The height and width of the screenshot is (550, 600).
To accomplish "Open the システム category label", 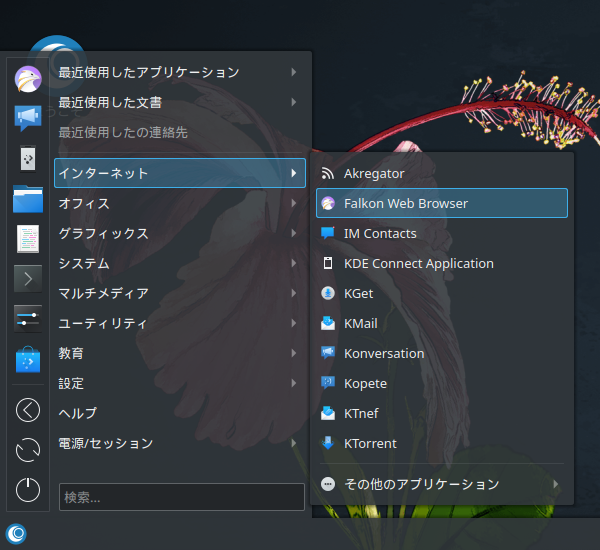I will 84,263.
